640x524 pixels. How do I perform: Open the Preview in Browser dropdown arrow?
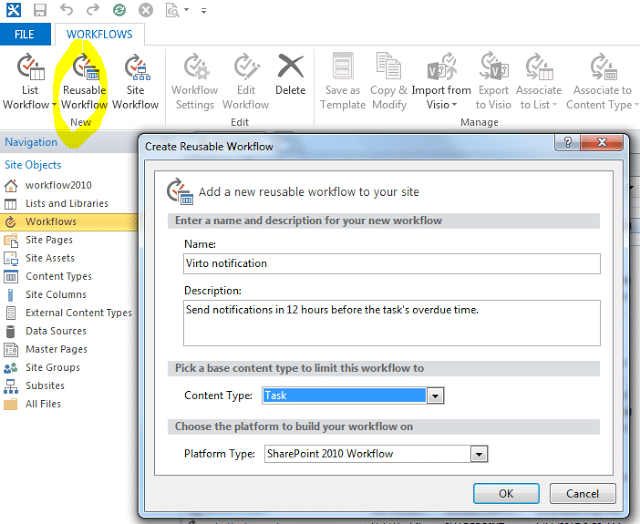pyautogui.click(x=187, y=10)
